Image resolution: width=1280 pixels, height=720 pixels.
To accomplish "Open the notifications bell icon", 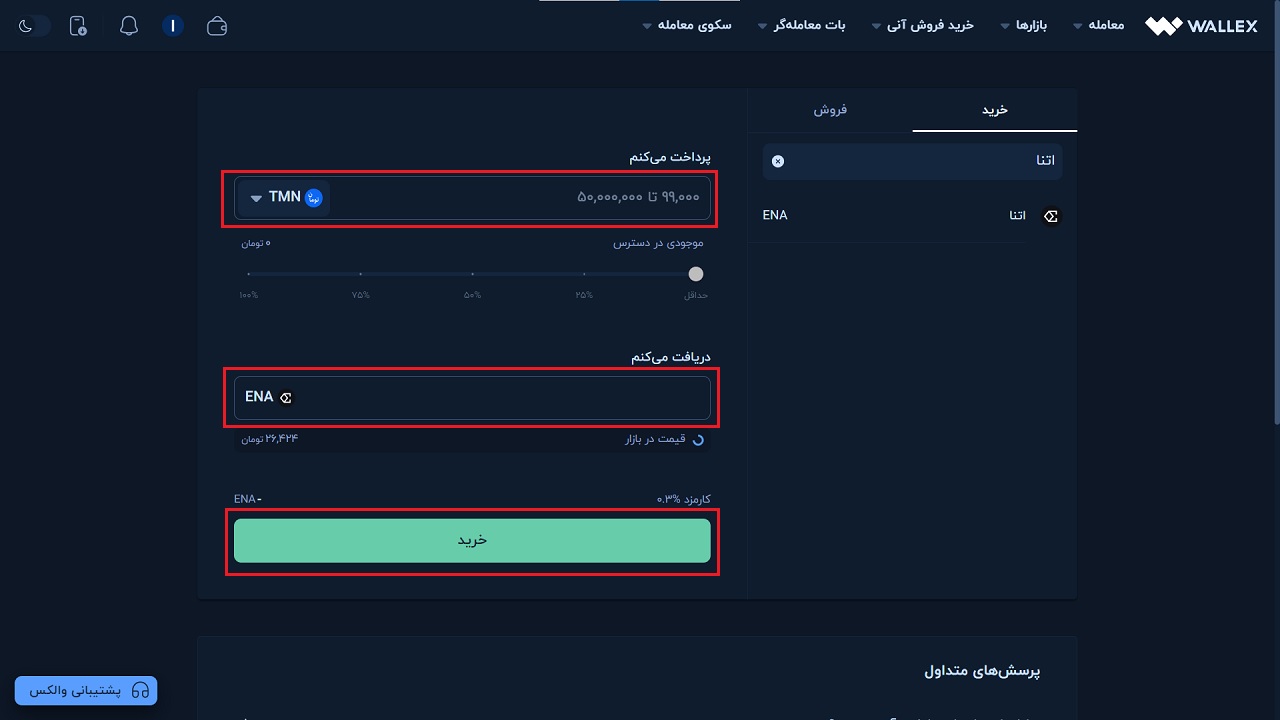I will 129,26.
